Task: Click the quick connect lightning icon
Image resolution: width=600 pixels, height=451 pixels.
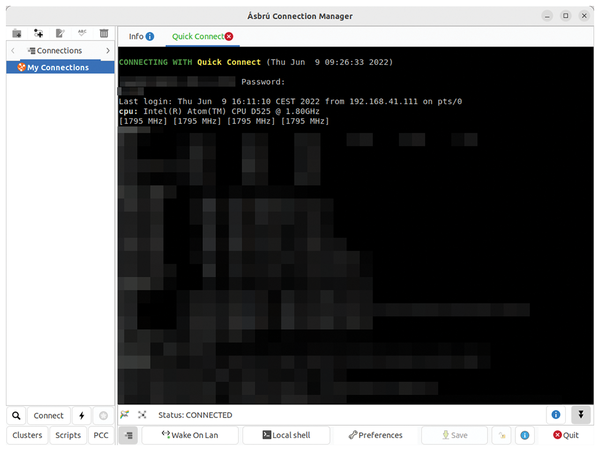Action: (82, 415)
